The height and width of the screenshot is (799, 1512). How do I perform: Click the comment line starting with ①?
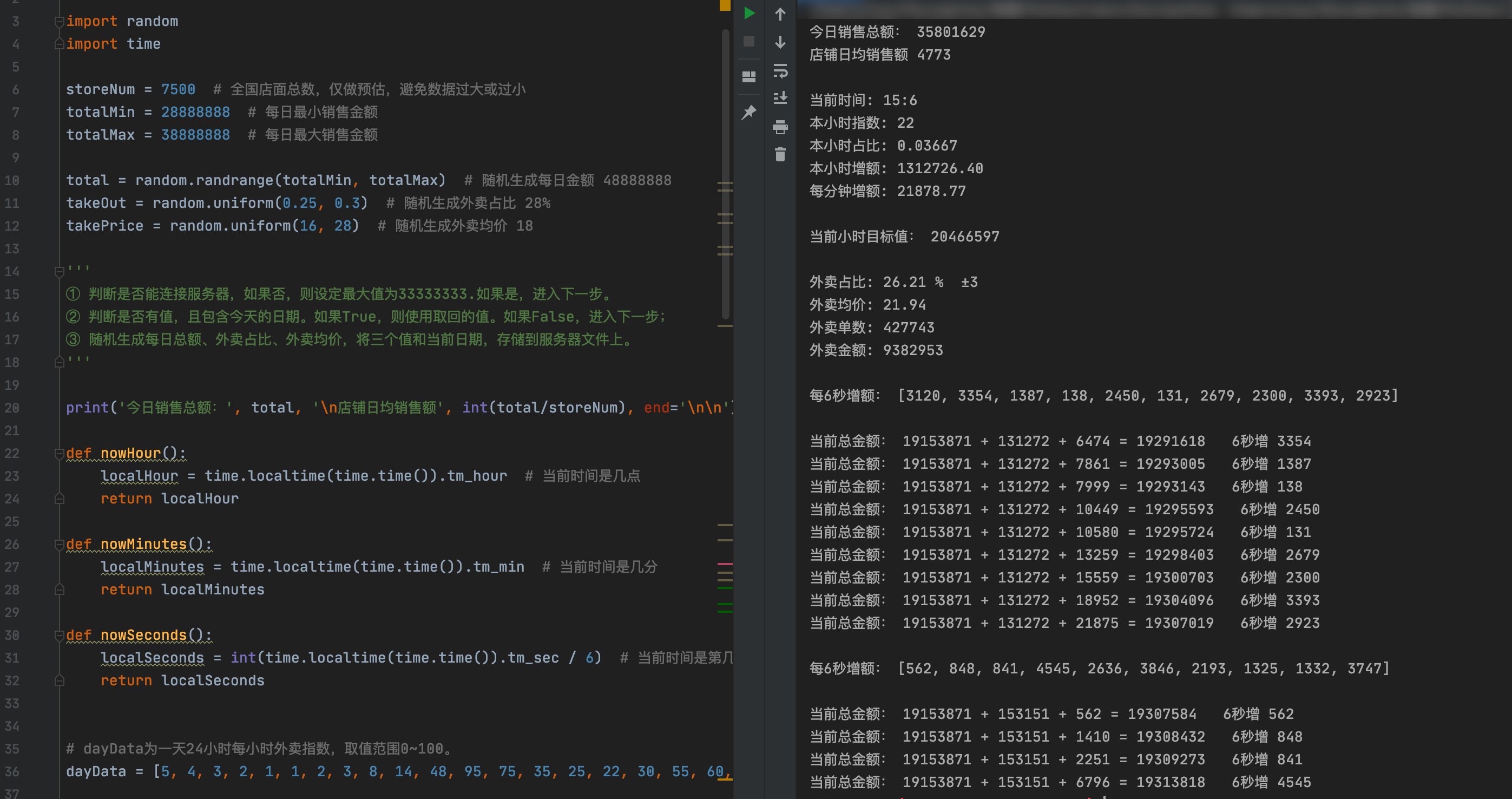click(340, 293)
